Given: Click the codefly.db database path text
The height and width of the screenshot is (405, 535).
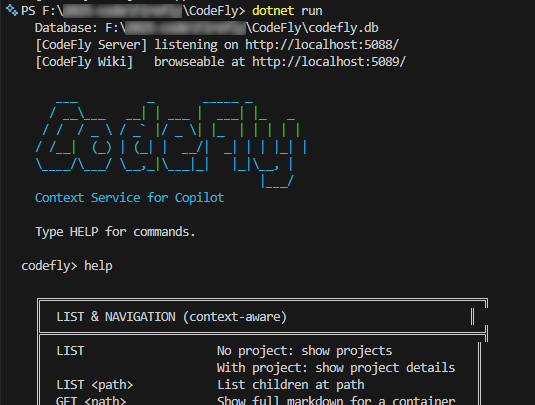Looking at the screenshot, I should point(242,28).
